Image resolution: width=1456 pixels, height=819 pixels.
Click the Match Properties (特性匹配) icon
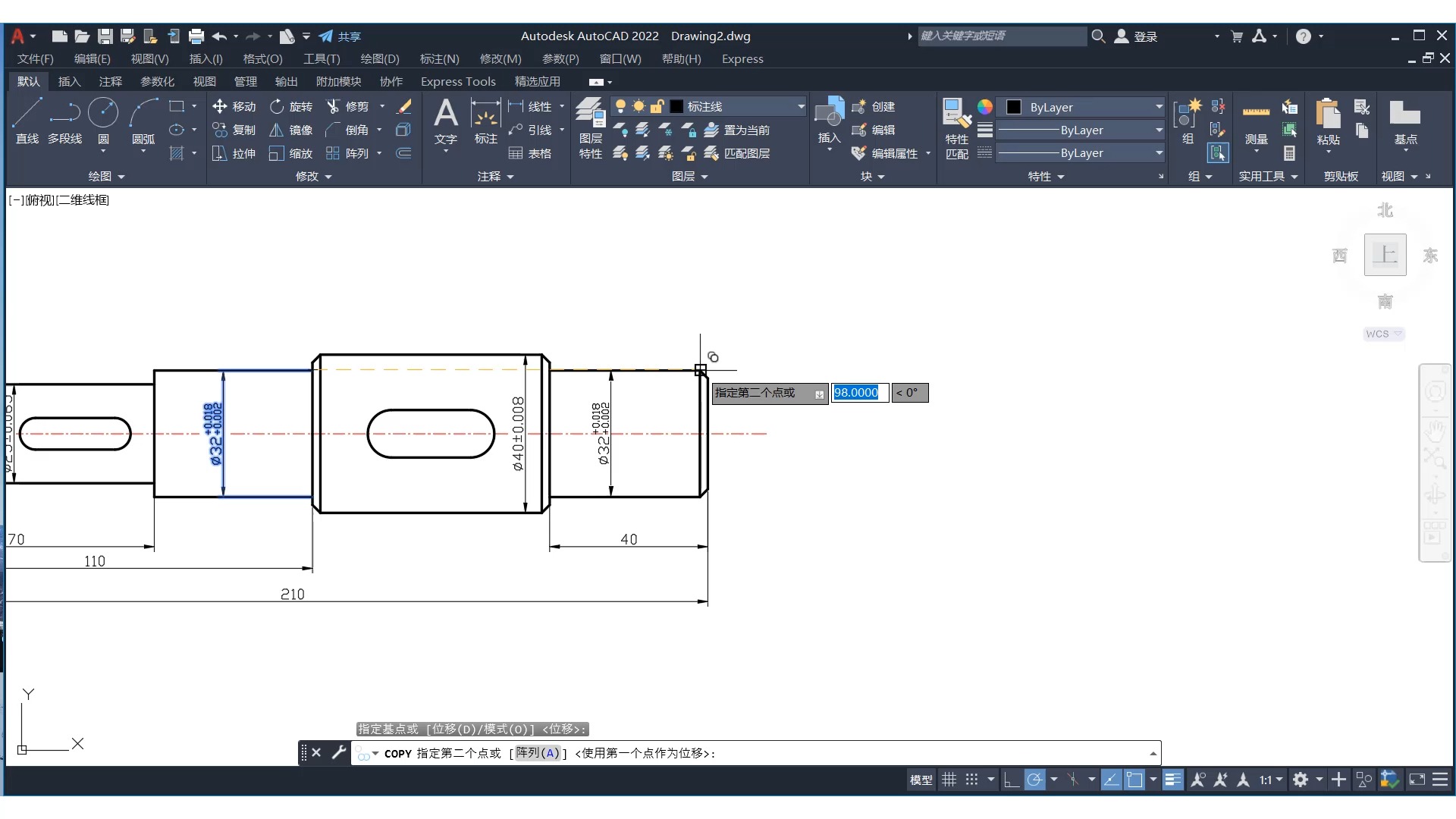coord(956,114)
